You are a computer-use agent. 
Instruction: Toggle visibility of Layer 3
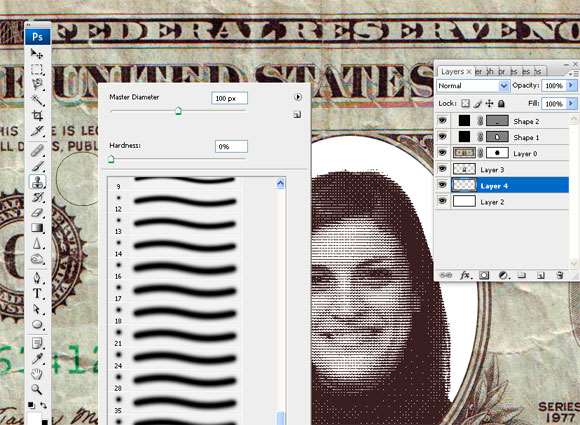pos(442,169)
